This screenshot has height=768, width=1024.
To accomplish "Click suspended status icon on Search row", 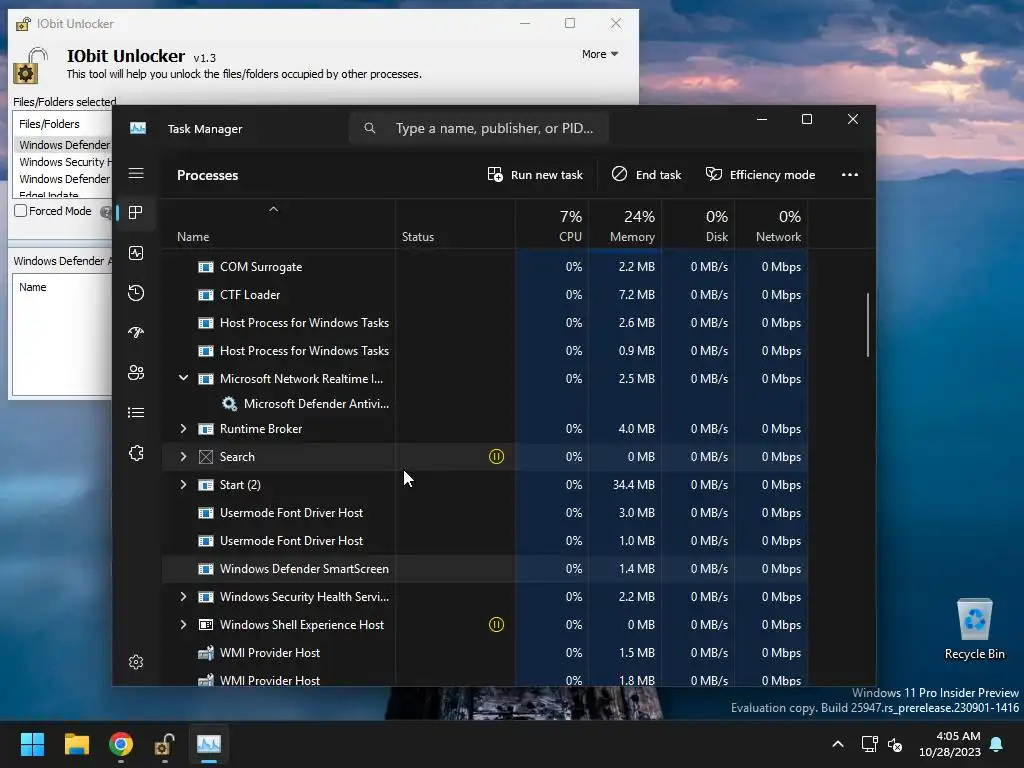I will pos(496,456).
